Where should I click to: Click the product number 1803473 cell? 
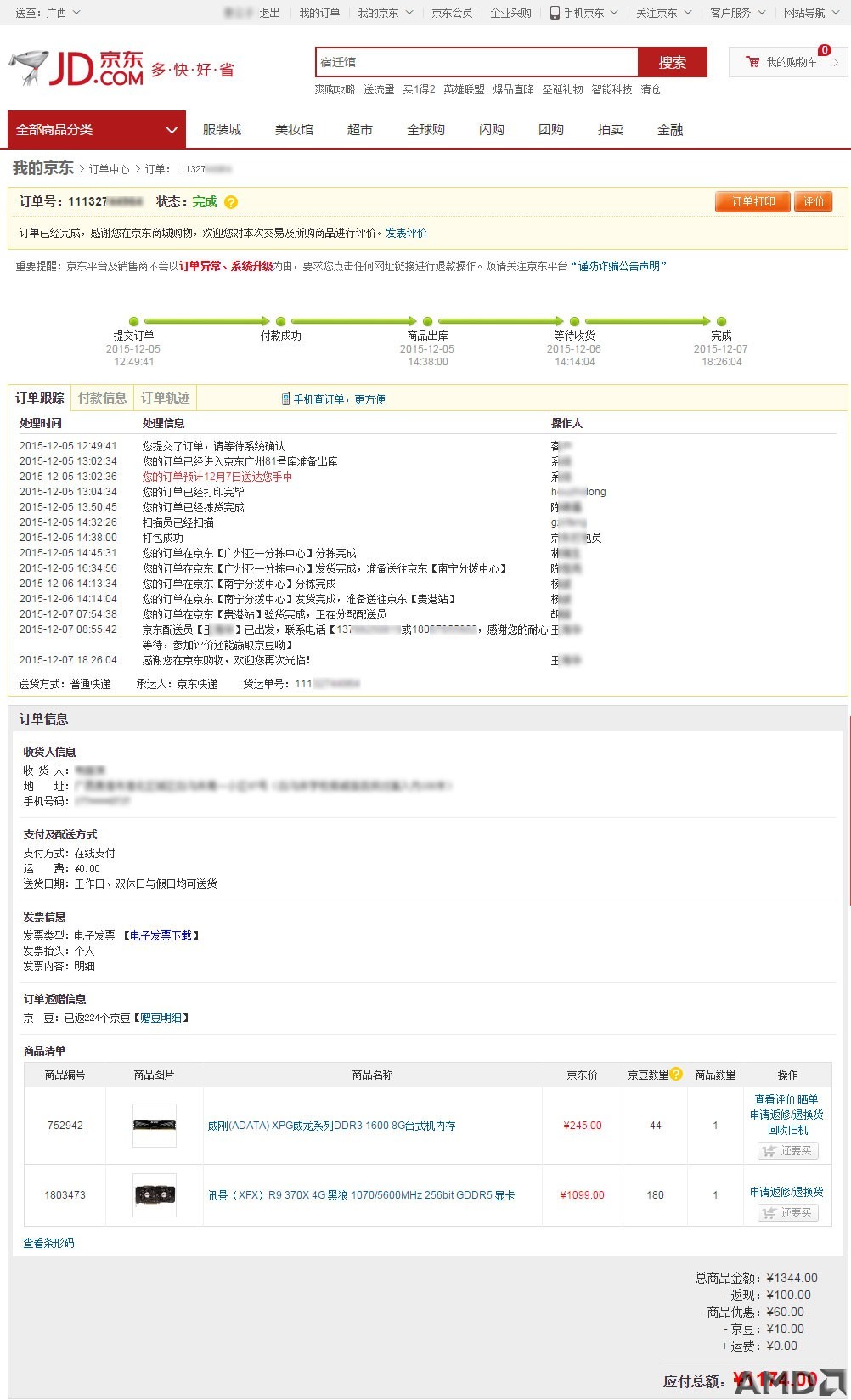pyautogui.click(x=65, y=1195)
